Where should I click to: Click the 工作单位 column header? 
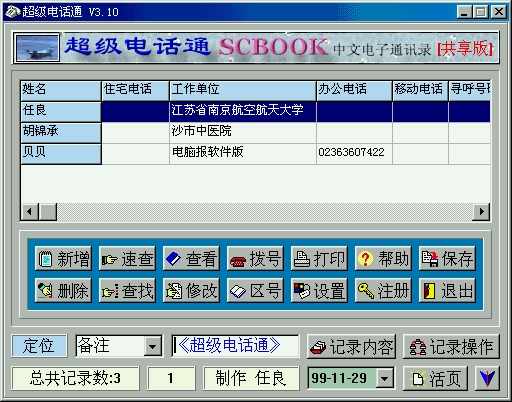243,90
